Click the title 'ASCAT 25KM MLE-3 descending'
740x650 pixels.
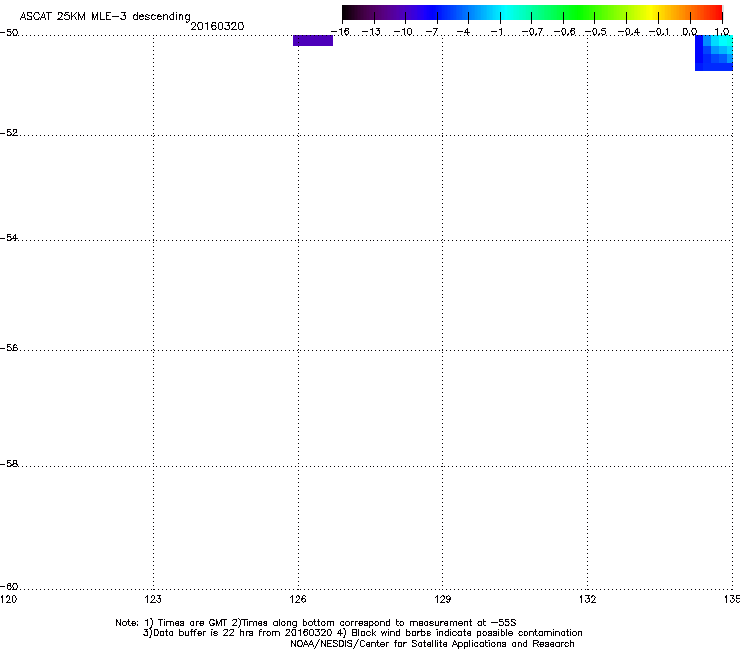(x=105, y=17)
